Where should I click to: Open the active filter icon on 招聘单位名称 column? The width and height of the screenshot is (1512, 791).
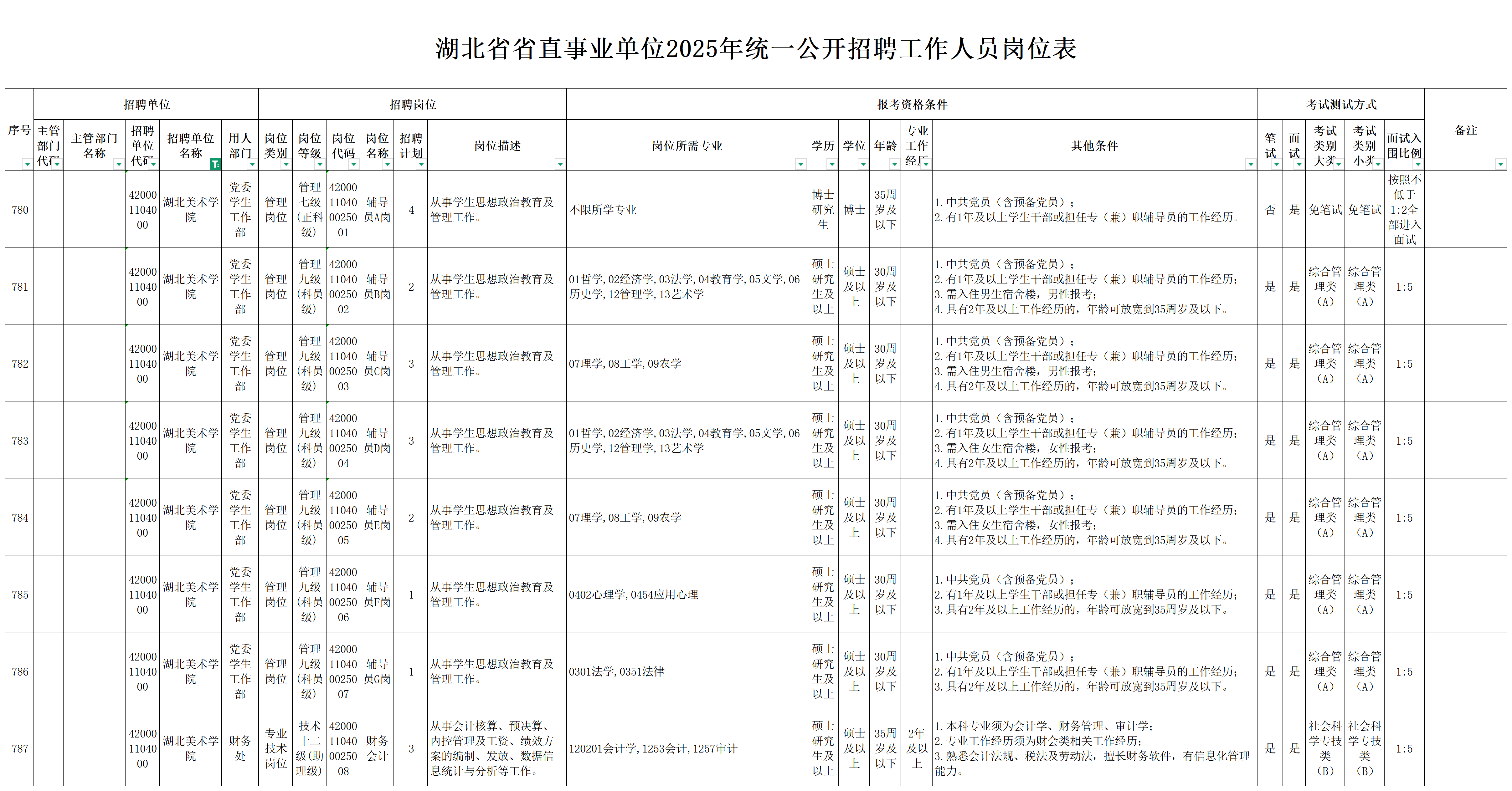pos(215,164)
